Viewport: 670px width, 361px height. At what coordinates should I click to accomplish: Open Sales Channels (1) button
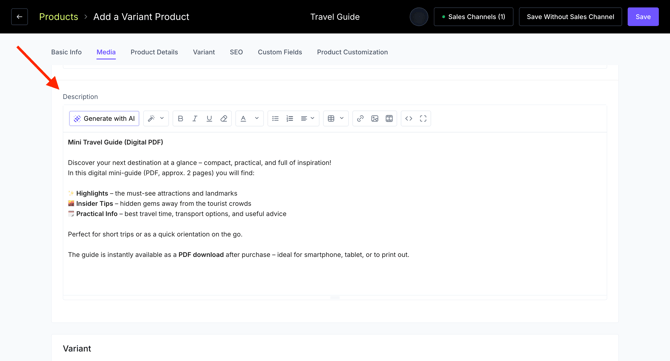click(x=473, y=17)
